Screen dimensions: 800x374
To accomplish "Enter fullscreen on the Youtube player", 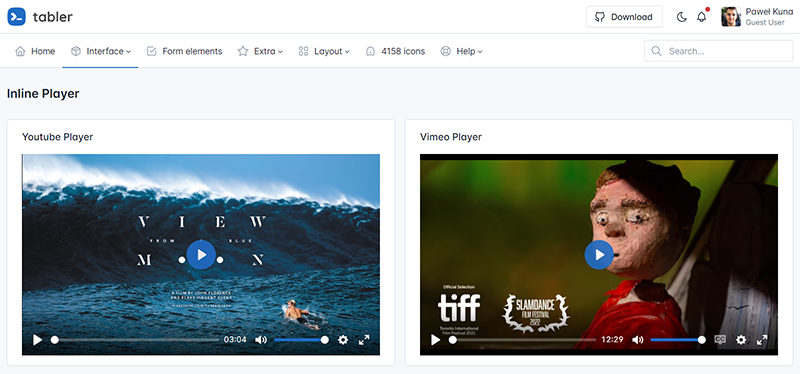I will pyautogui.click(x=364, y=340).
